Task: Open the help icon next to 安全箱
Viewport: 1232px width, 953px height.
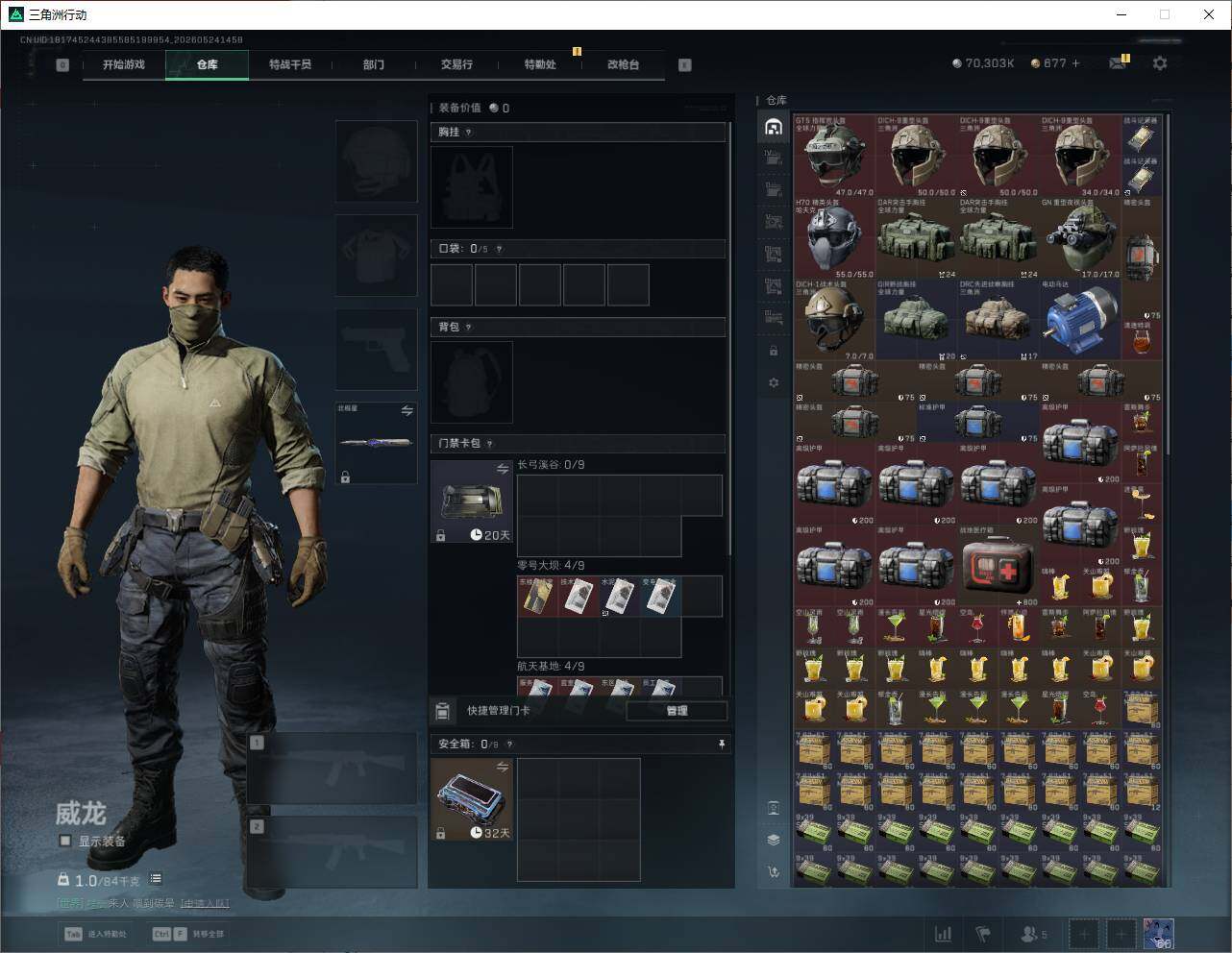Action: click(x=509, y=745)
